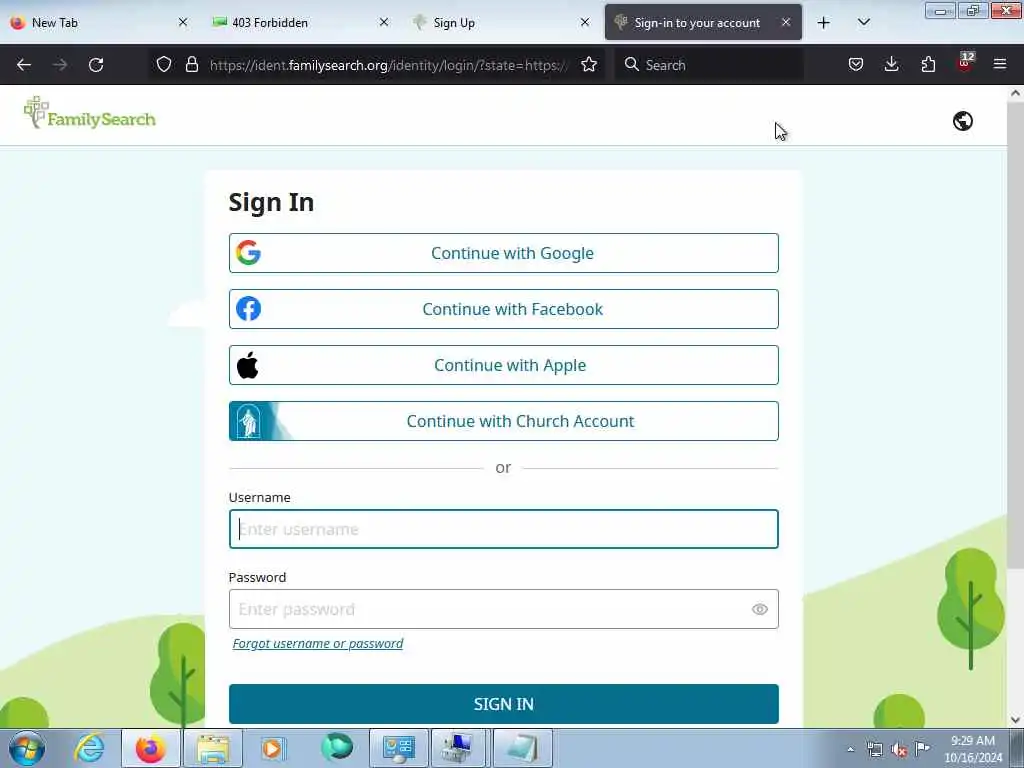
Task: Open Windows Explorer folder in taskbar
Action: (x=213, y=748)
